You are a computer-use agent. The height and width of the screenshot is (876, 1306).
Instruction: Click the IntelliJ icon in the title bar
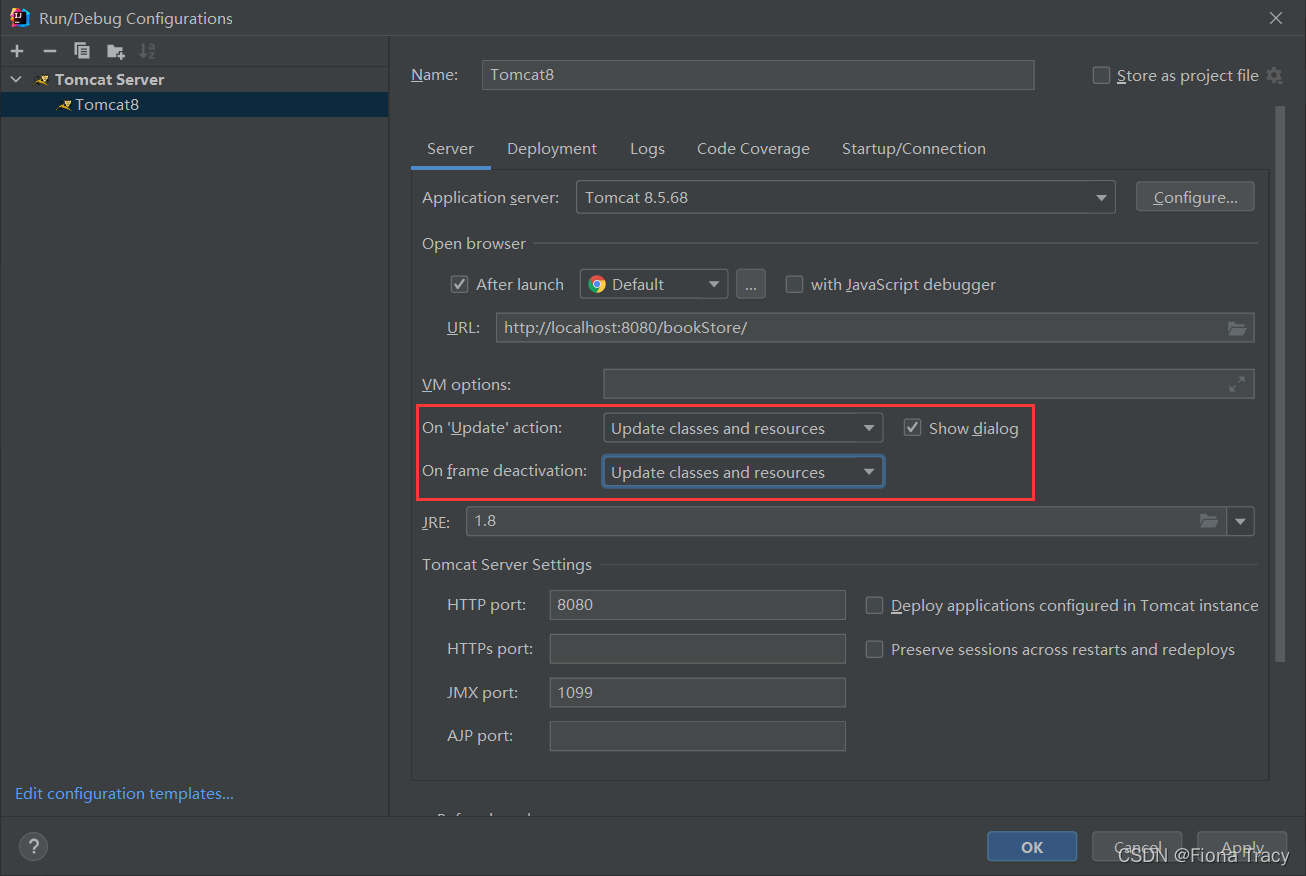pyautogui.click(x=19, y=17)
